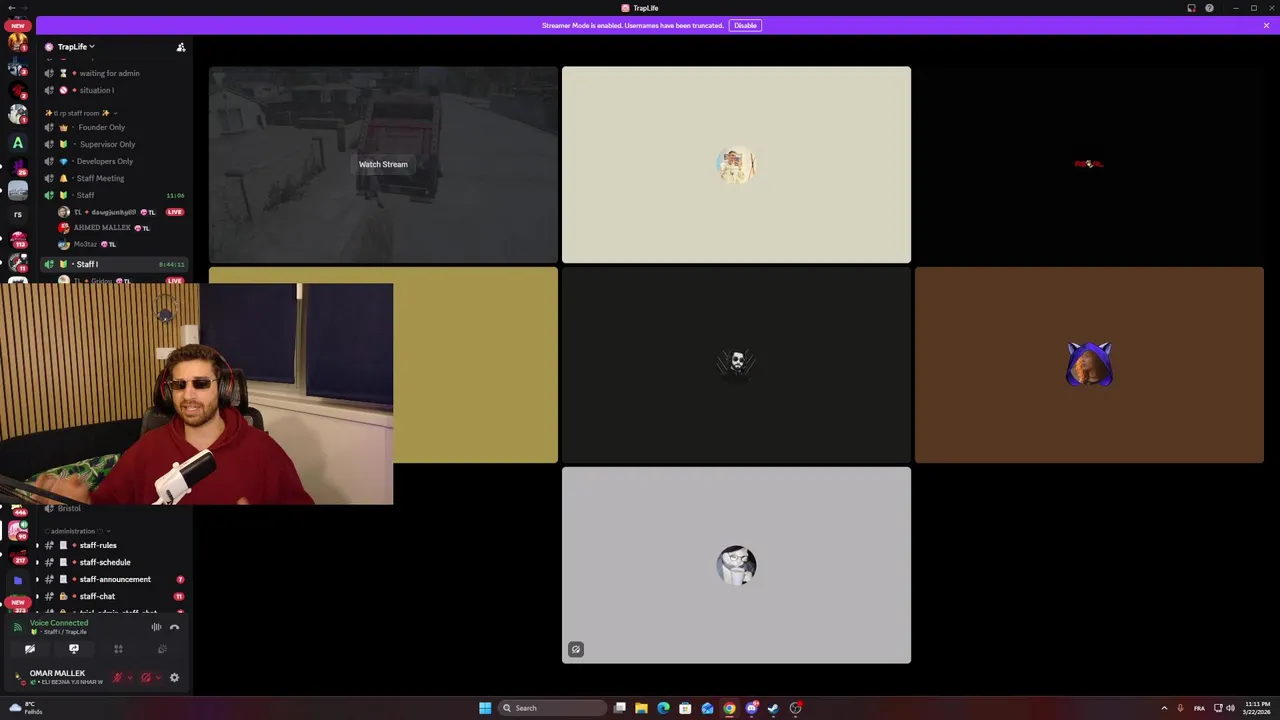Open the server with 217 badge

click(17, 556)
